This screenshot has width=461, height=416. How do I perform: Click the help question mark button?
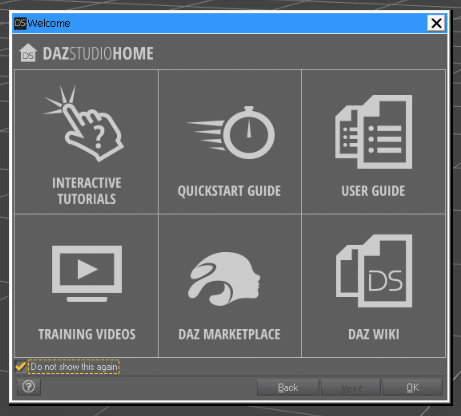click(x=29, y=387)
